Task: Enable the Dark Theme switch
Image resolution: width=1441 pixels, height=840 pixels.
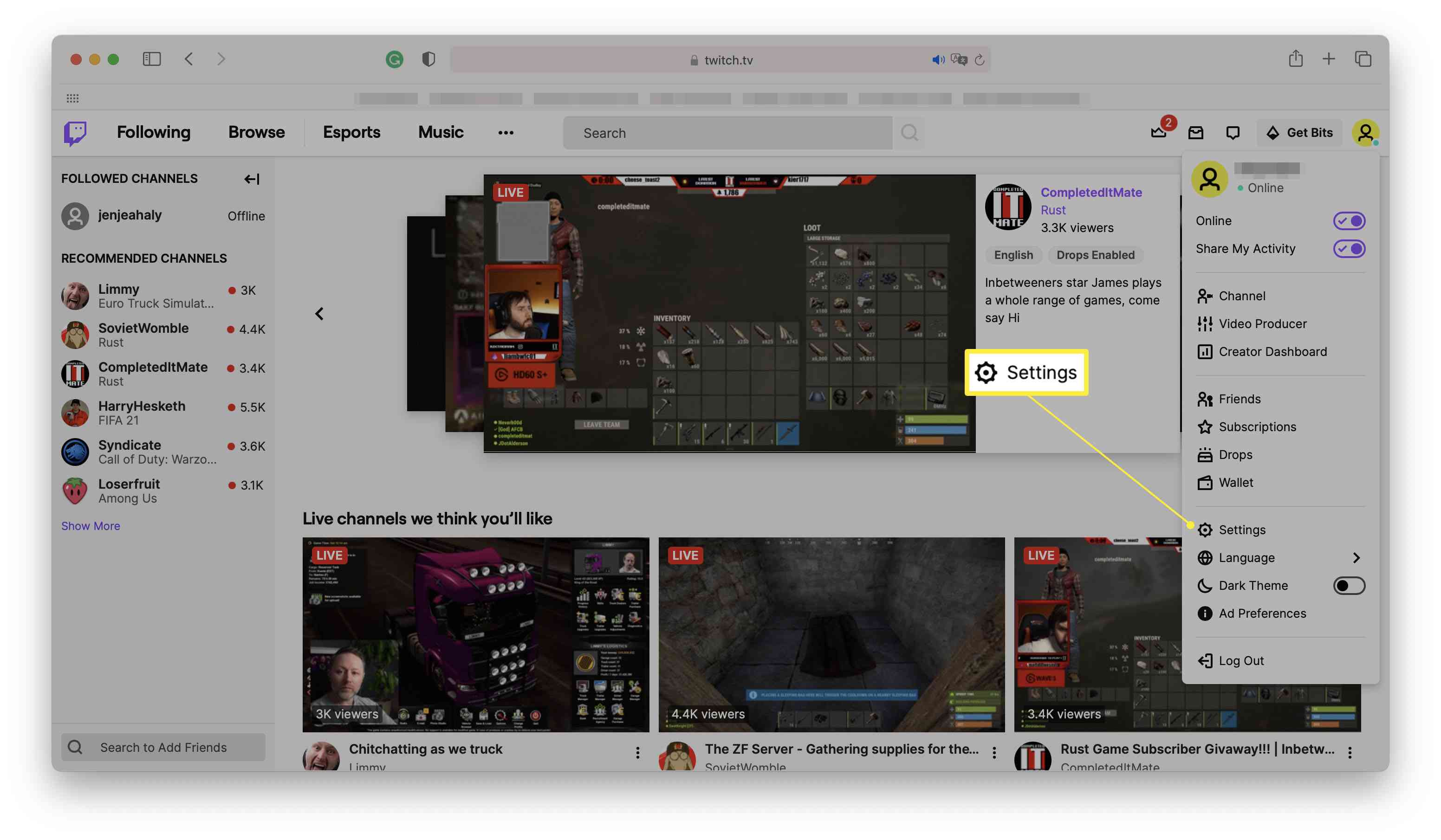Action: coord(1350,586)
